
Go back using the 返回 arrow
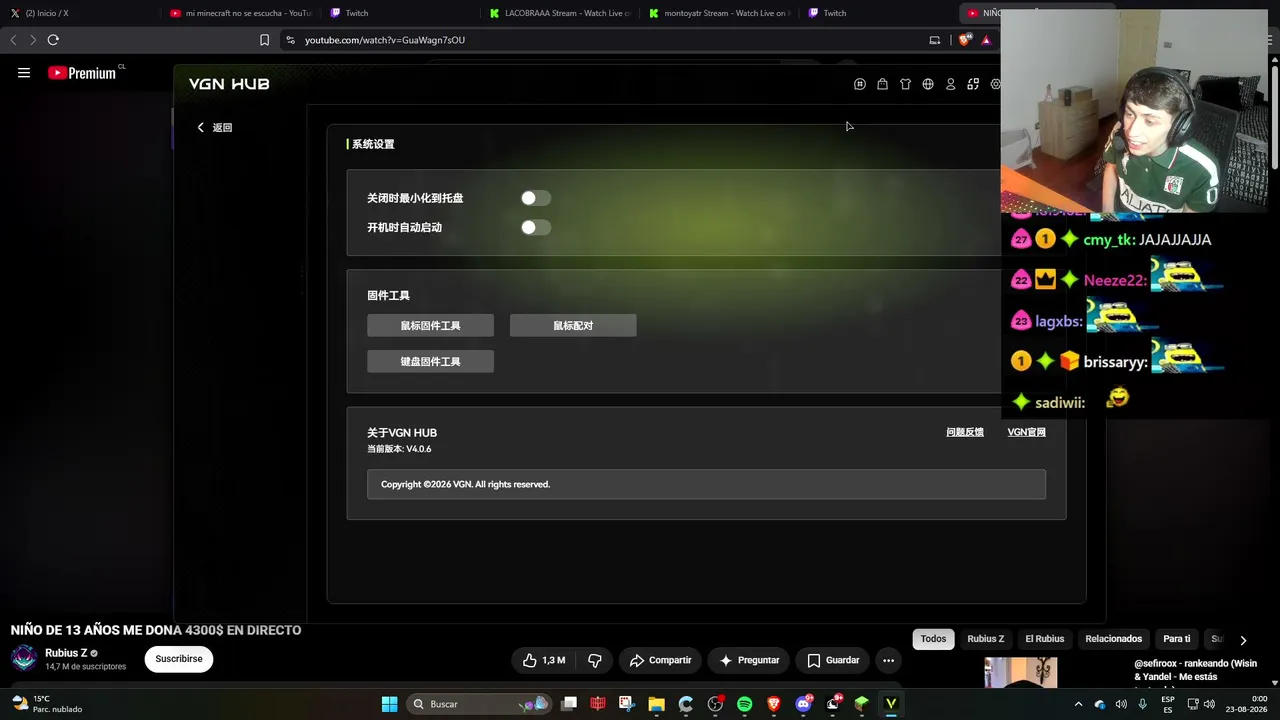coord(215,127)
